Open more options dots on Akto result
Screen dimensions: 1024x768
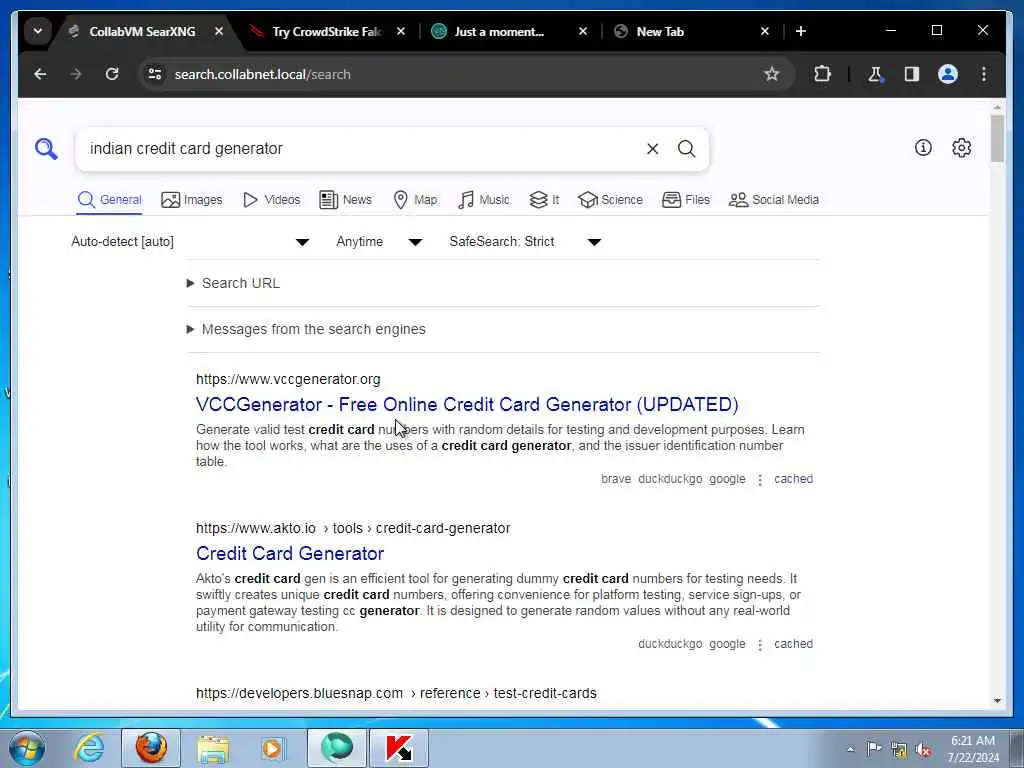[x=760, y=645]
